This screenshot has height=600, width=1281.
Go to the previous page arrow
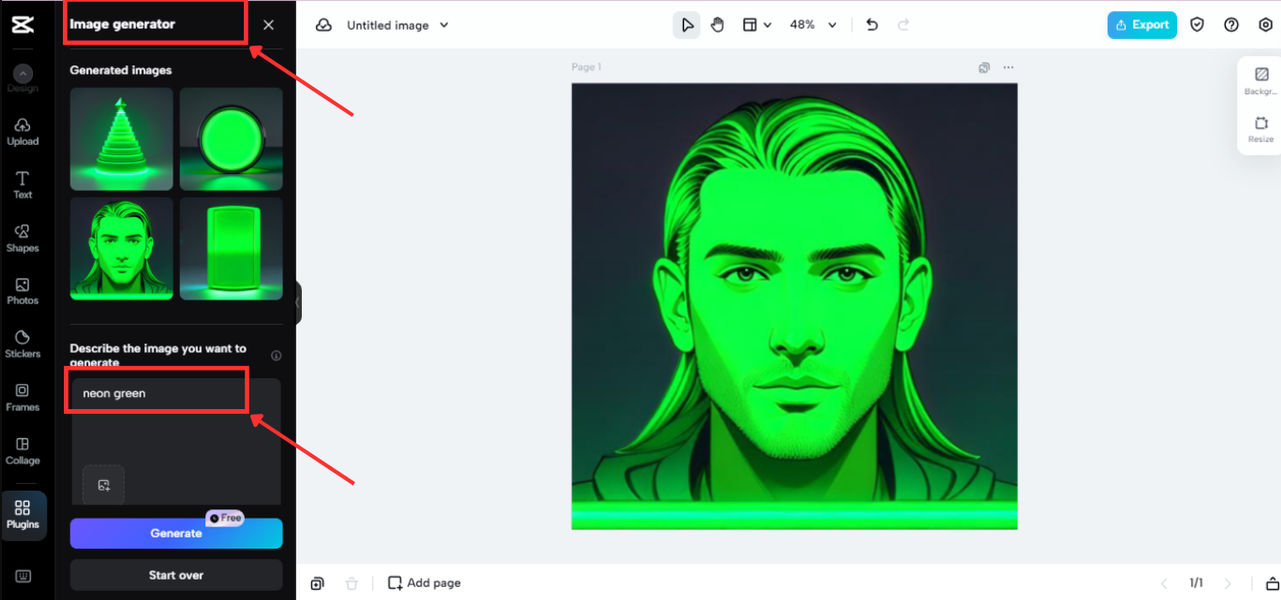[x=1164, y=583]
